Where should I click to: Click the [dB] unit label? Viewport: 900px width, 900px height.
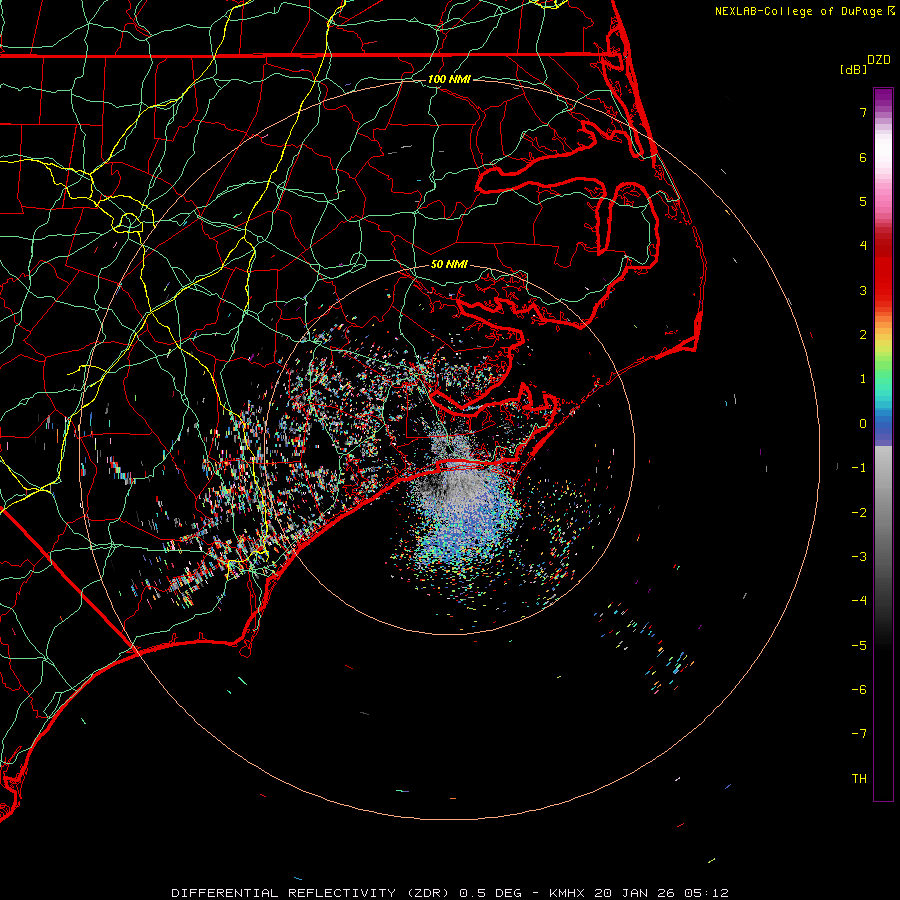pos(853,69)
